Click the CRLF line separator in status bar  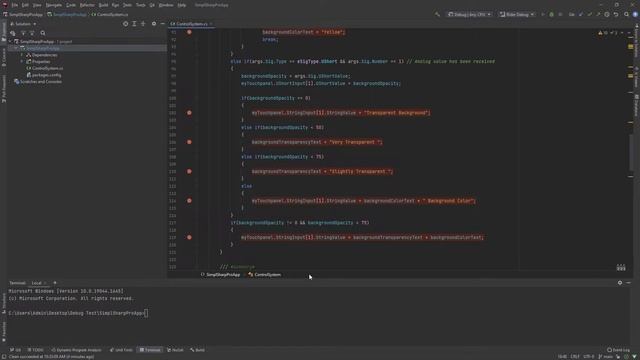coord(575,357)
